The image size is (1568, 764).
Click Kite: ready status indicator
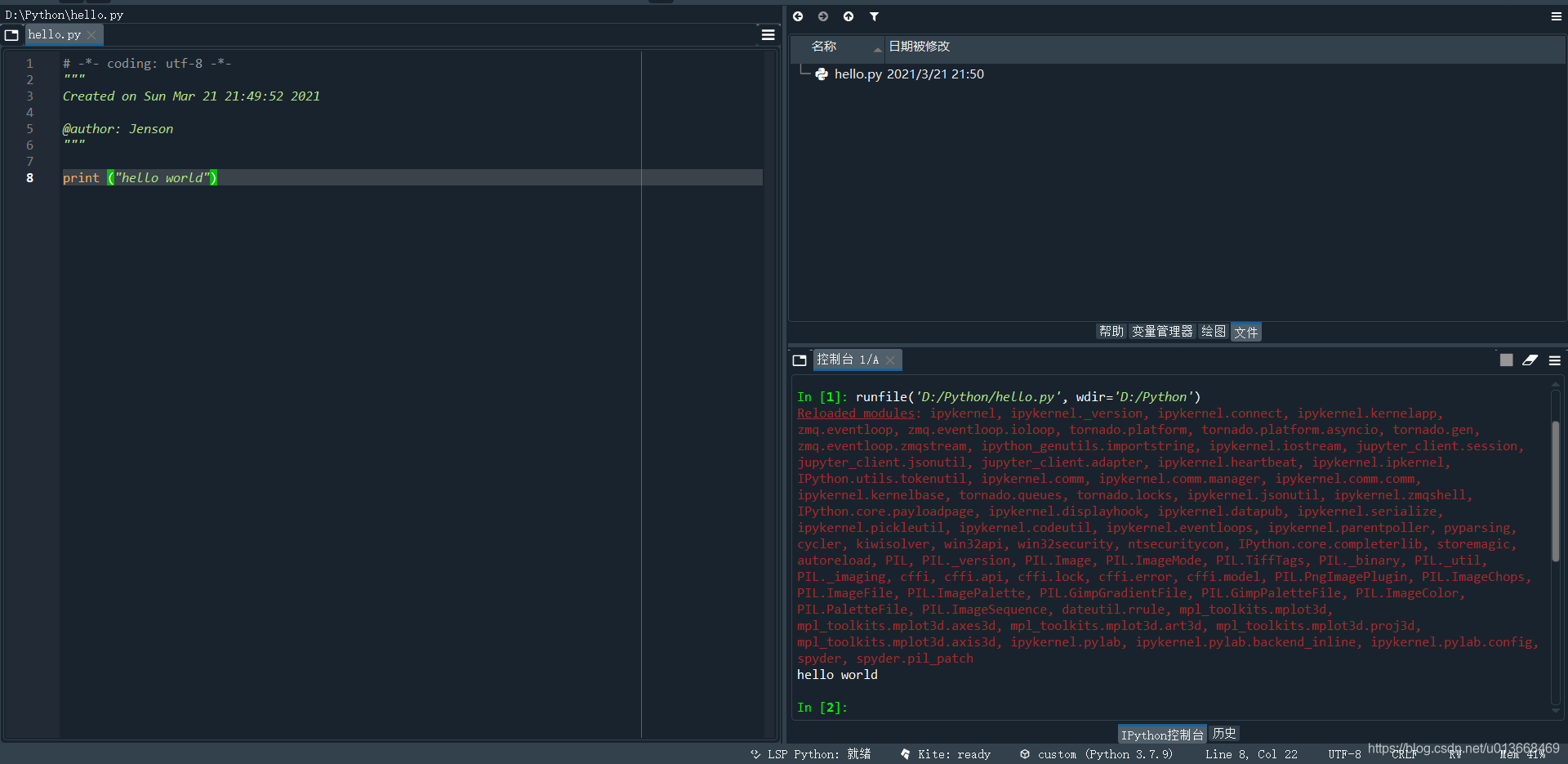point(946,754)
